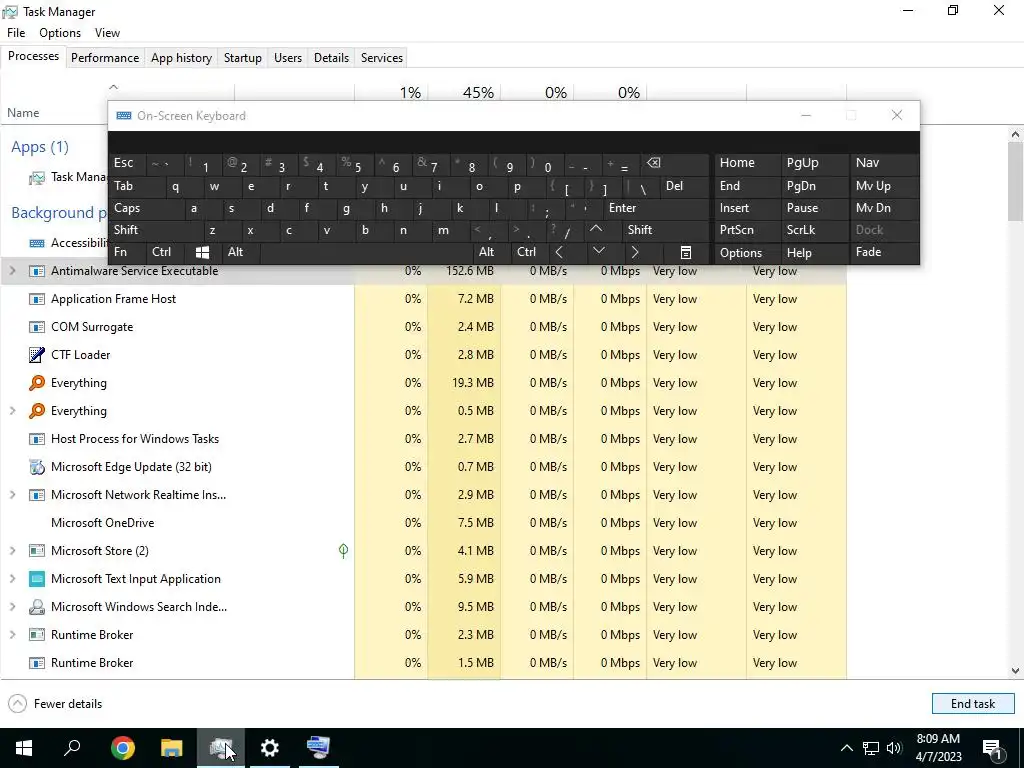Click the context menu key on keyboard
Screen dimensions: 1024x768
pos(686,252)
